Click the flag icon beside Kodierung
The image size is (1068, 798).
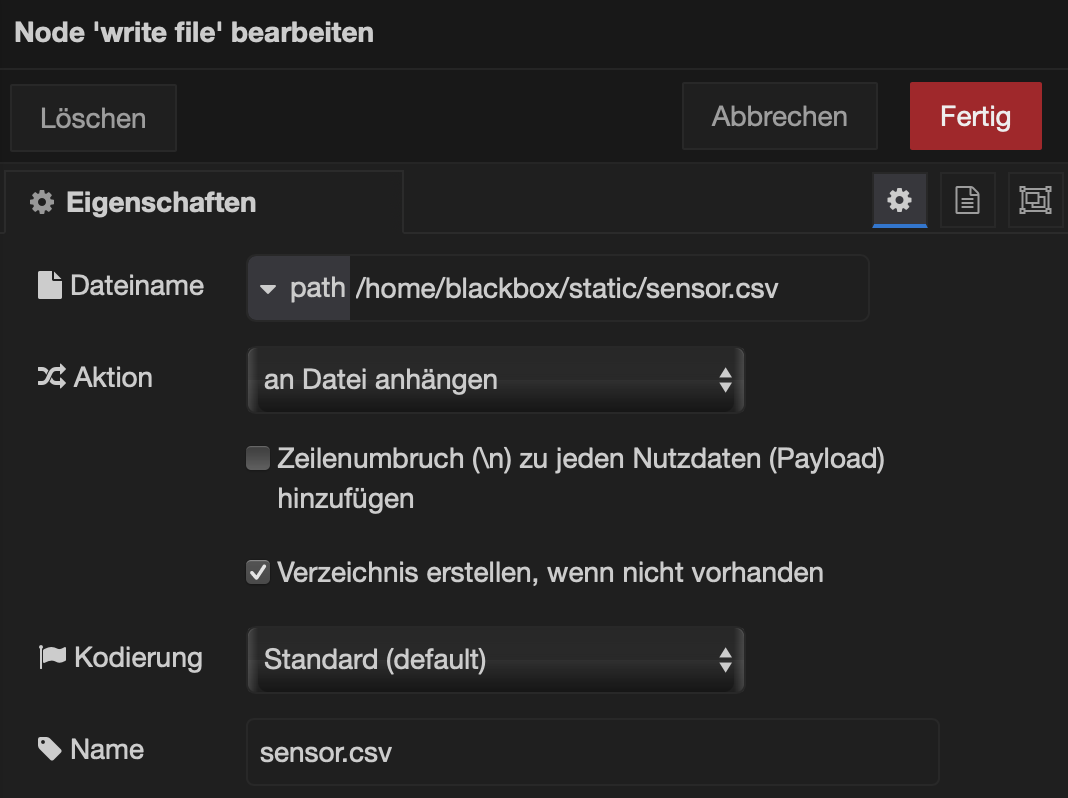[x=51, y=657]
